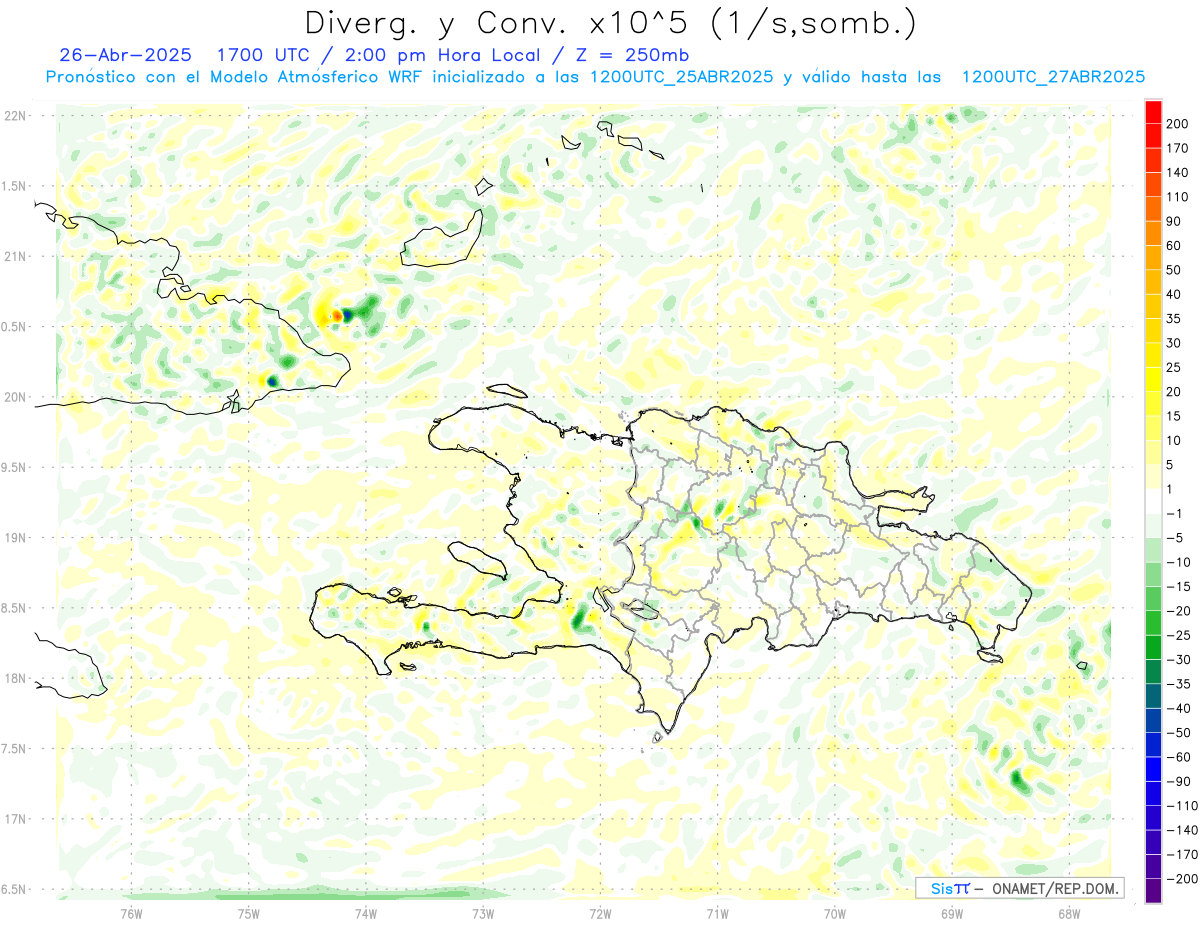Screen dimensions: 1200x927
Task: Click the color bar label '25'
Action: tap(1175, 368)
